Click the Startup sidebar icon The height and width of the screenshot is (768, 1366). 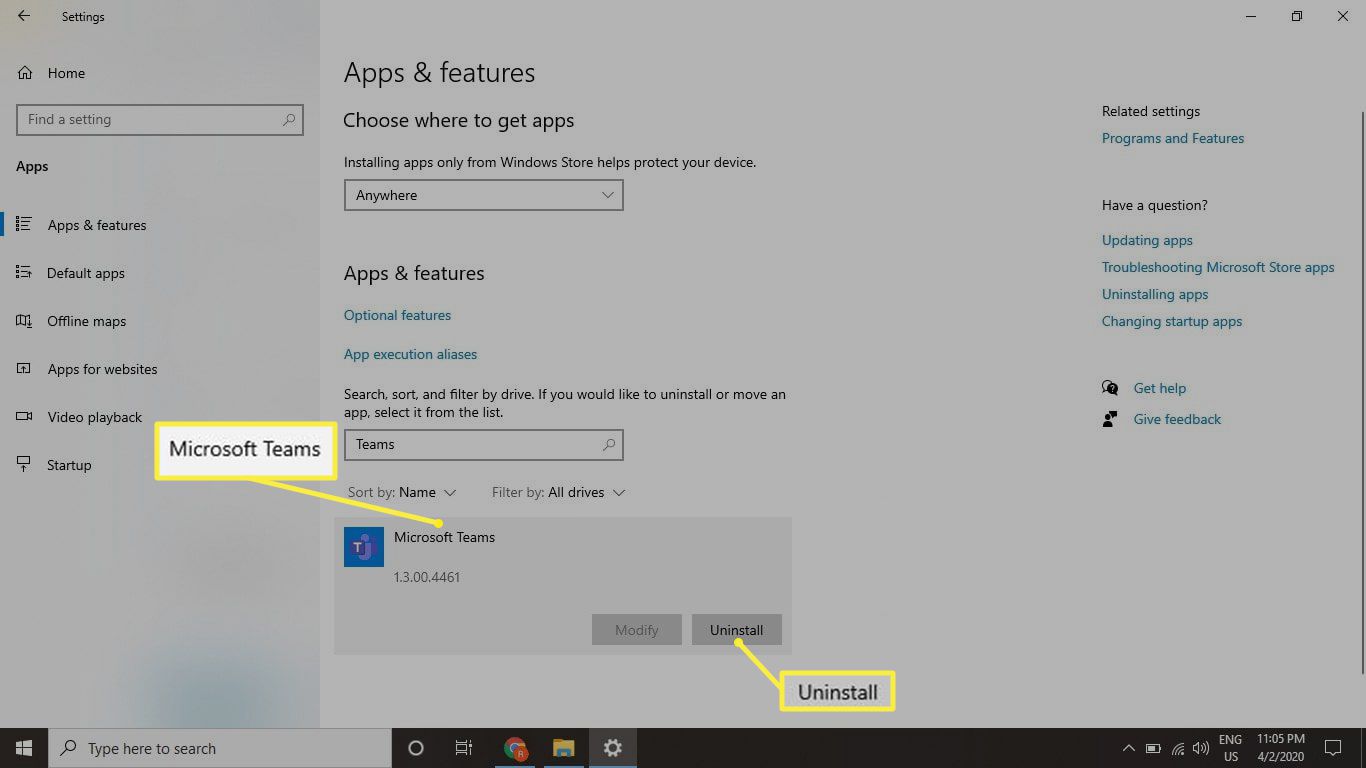[x=24, y=465]
